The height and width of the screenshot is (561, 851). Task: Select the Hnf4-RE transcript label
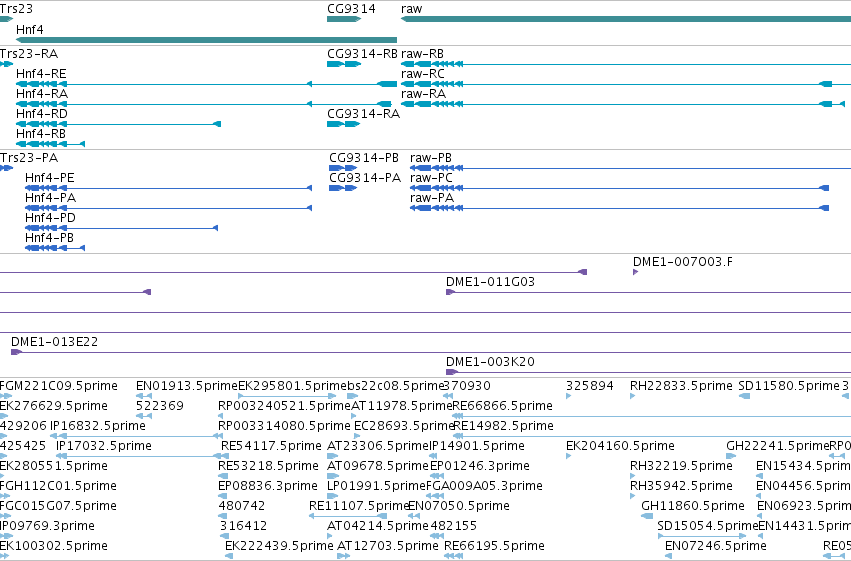41,74
